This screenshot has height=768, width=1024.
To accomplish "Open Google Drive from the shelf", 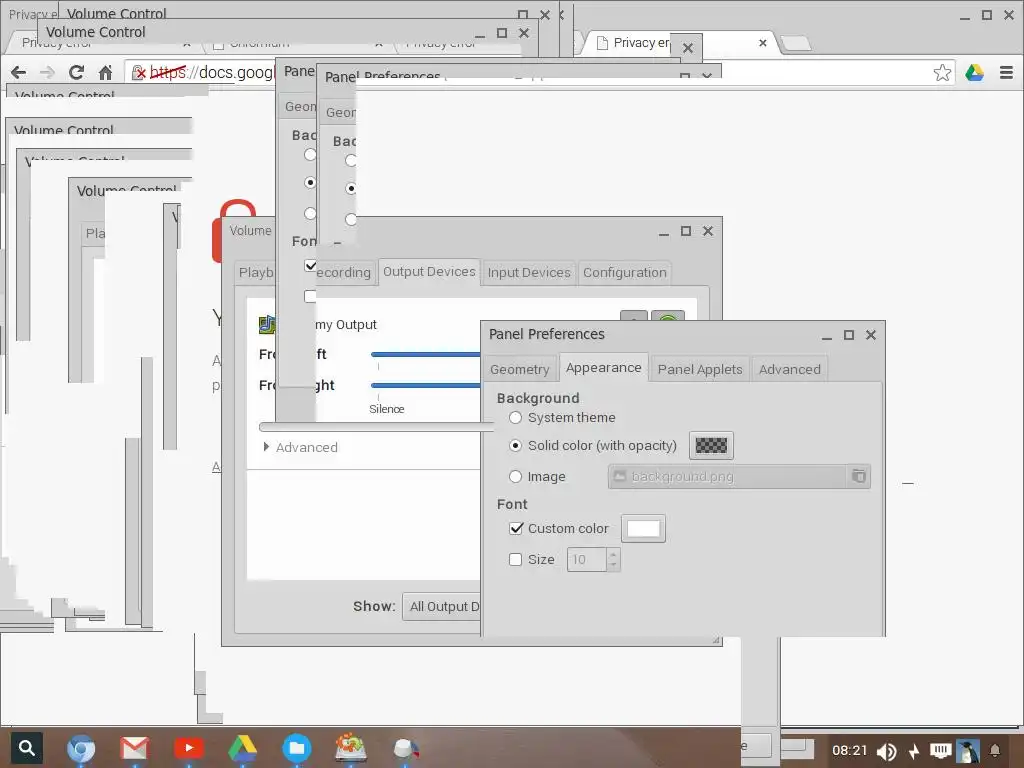I will click(242, 748).
